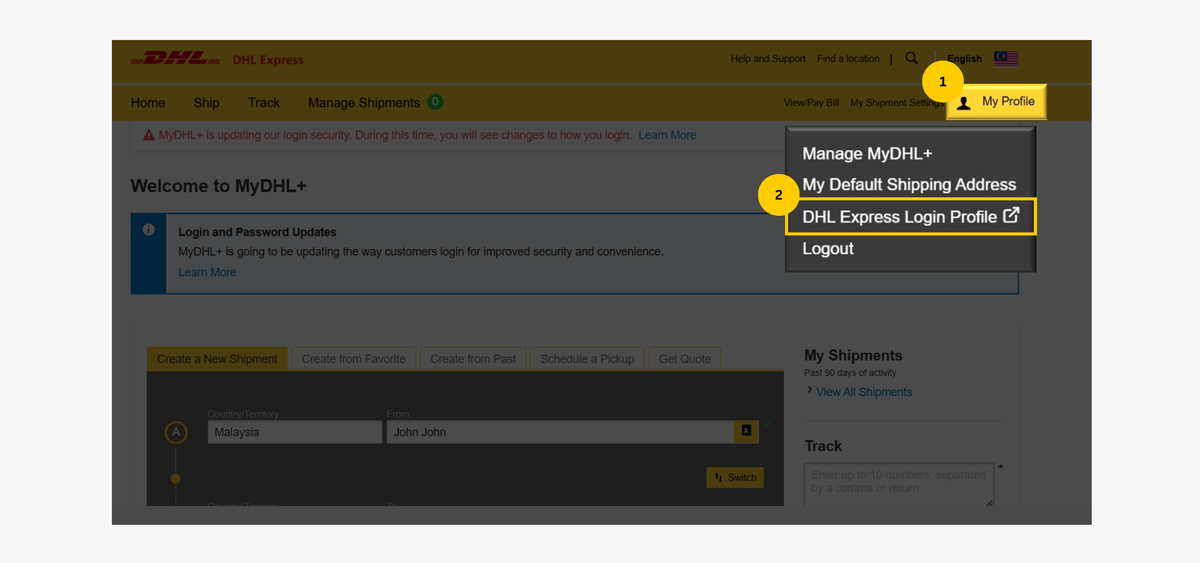The height and width of the screenshot is (563, 1200).
Task: Open the search magnifier icon
Action: (911, 59)
